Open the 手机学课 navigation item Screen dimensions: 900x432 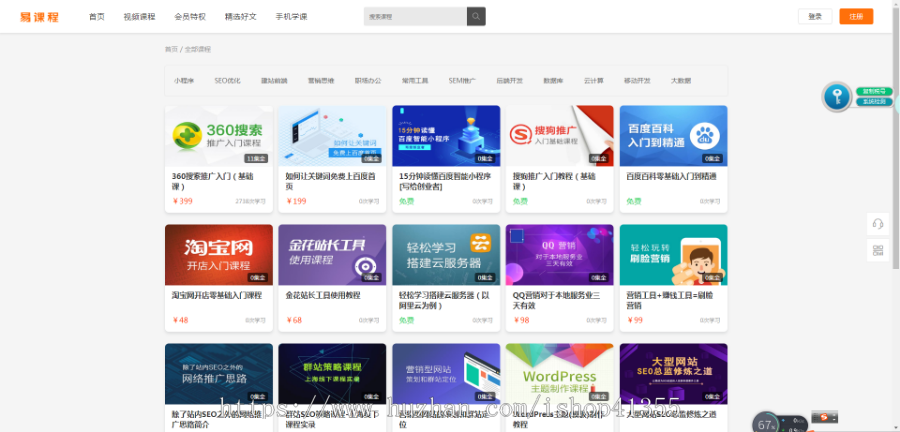(291, 17)
